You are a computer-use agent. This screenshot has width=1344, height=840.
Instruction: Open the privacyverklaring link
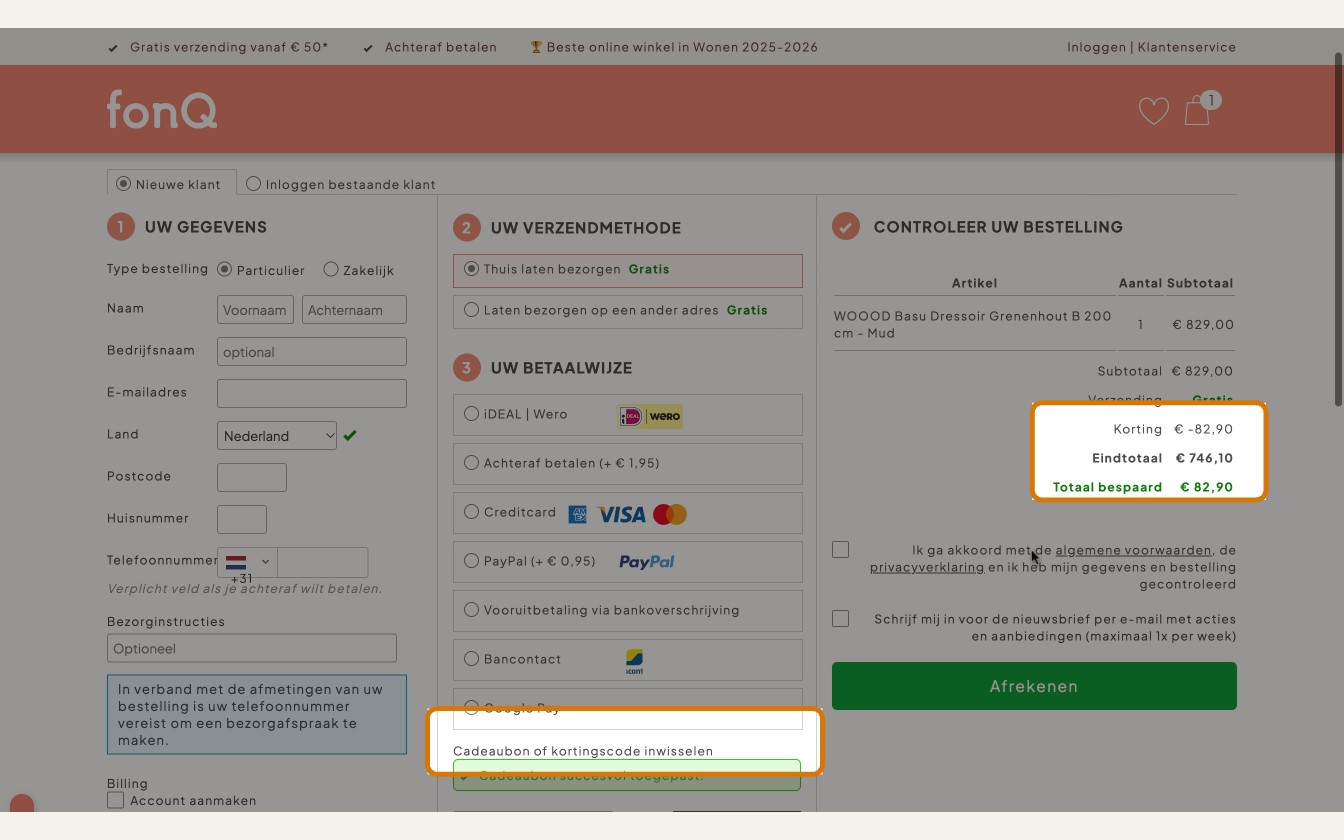(x=927, y=567)
